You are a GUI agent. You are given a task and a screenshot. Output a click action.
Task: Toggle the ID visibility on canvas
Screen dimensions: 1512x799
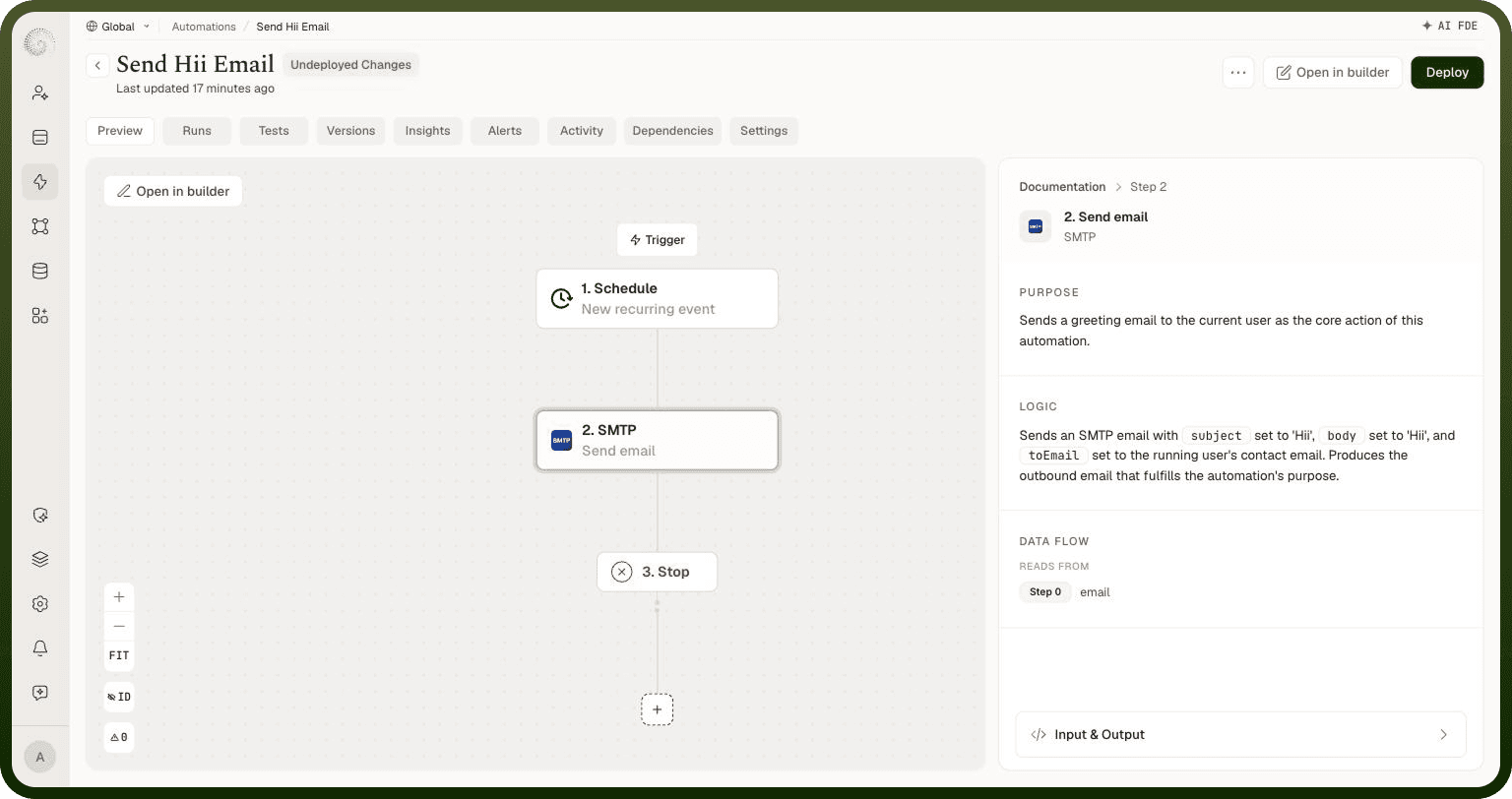point(119,697)
